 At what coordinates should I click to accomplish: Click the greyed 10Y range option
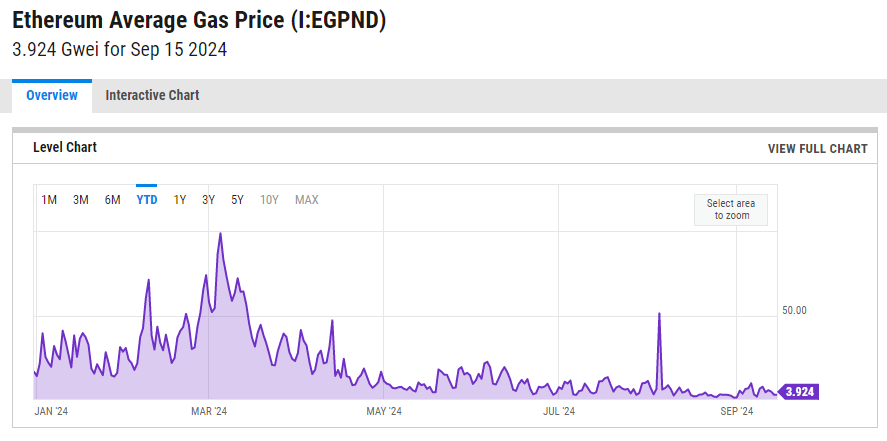pyautogui.click(x=269, y=200)
